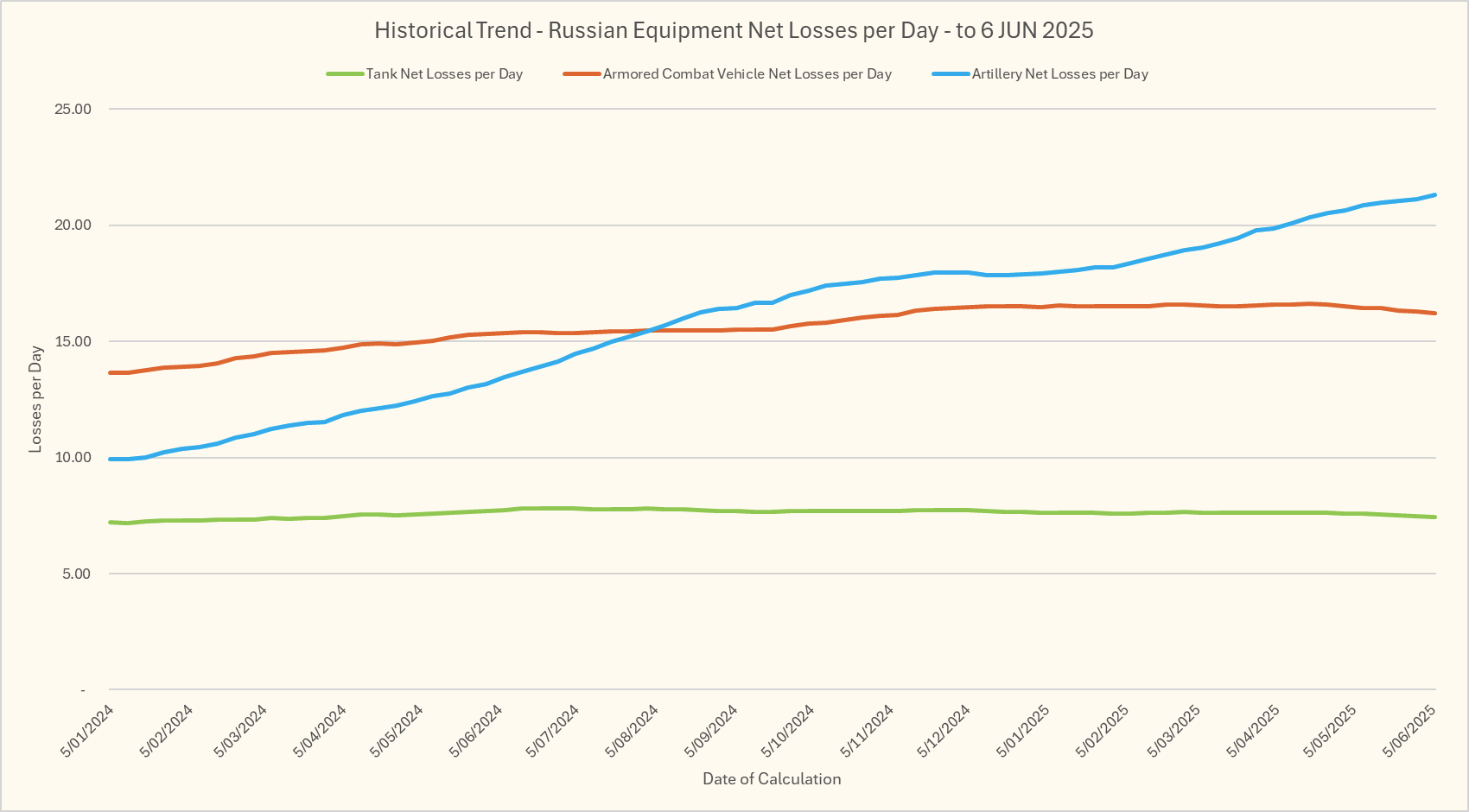Screen dimensions: 1469x812
Task: Click the 20.00 value axis label
Action: [73, 225]
